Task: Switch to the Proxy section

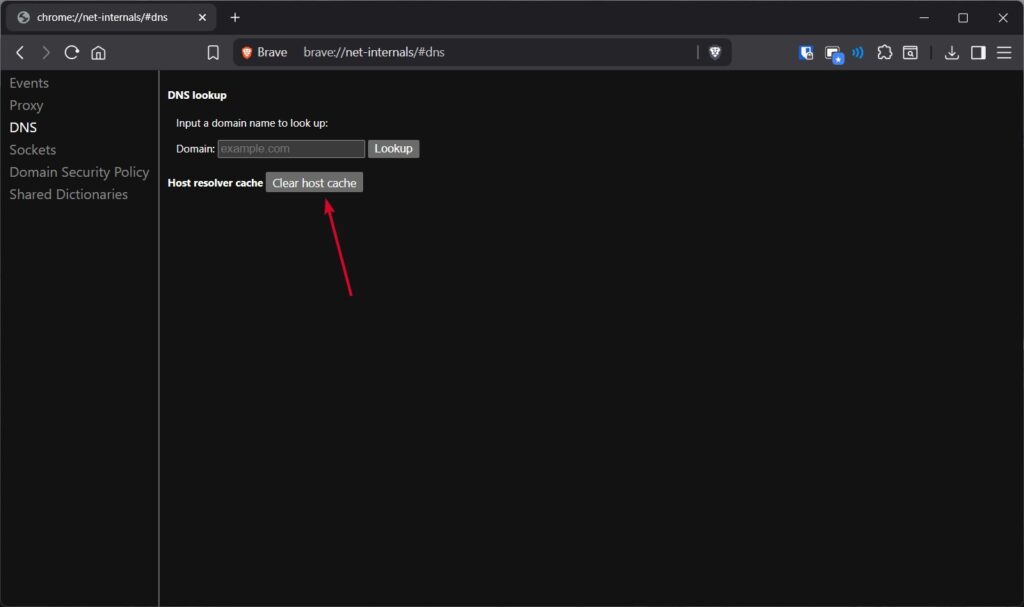Action: click(x=26, y=105)
